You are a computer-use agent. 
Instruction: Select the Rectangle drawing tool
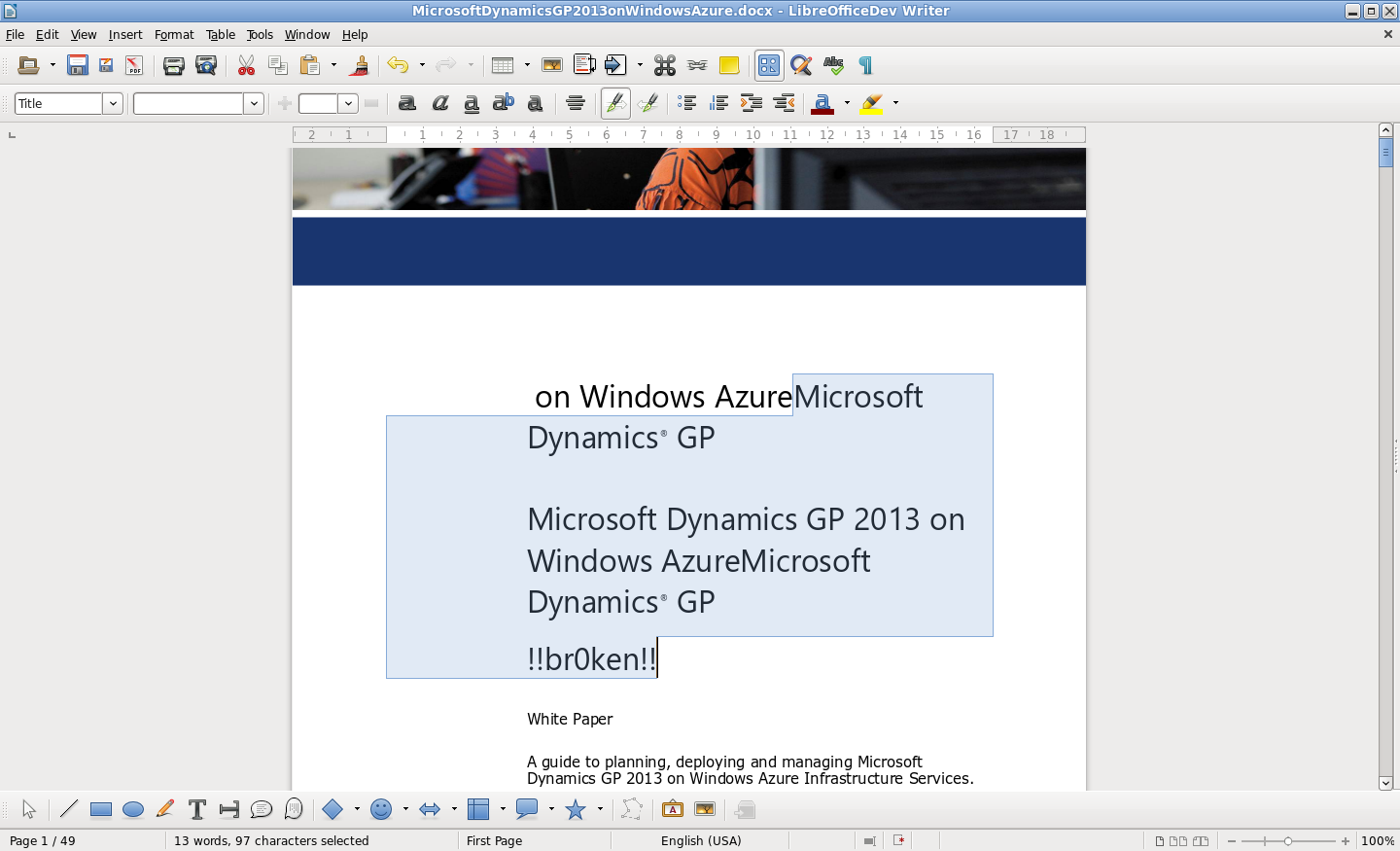[101, 809]
